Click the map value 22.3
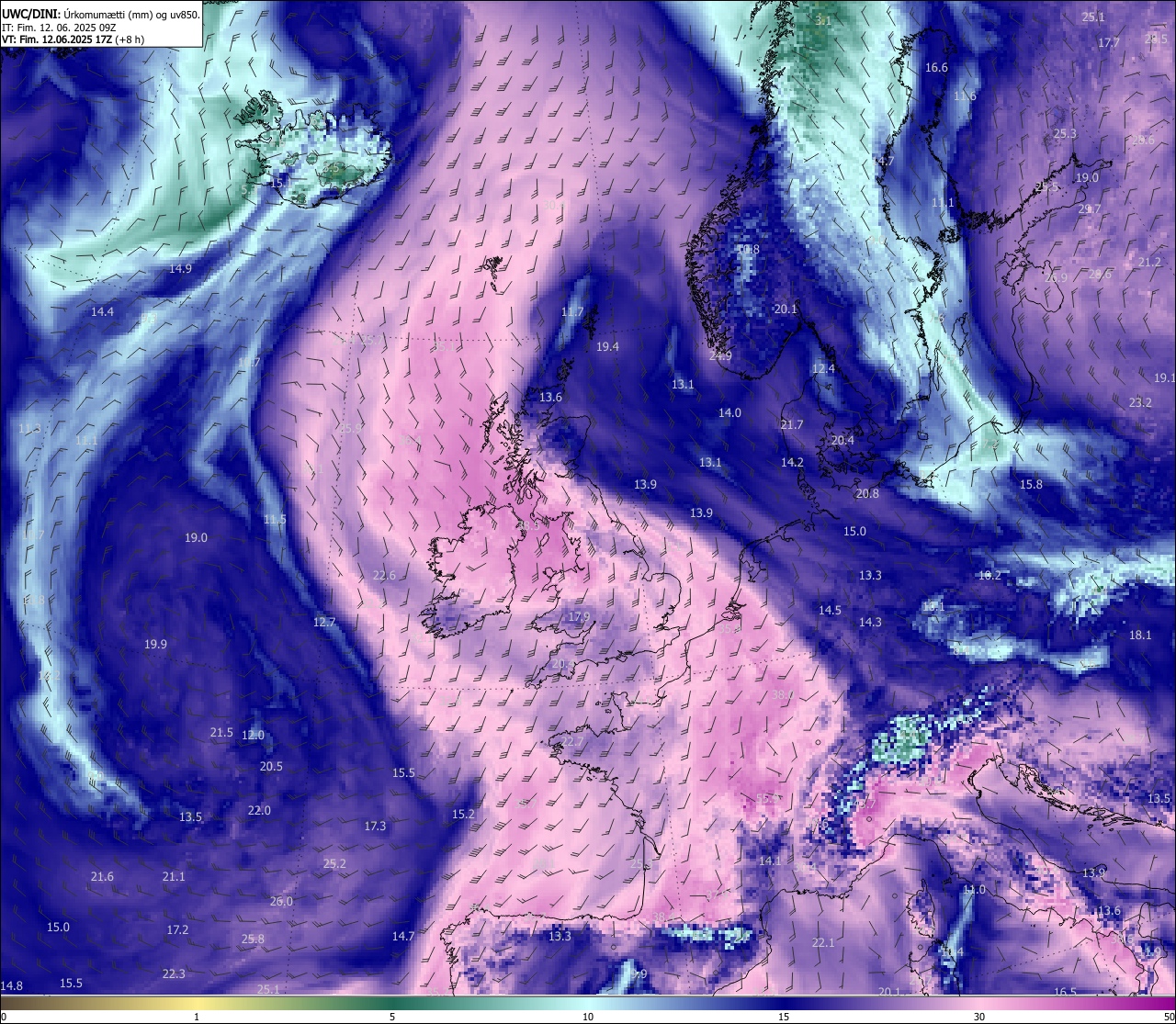 (174, 974)
